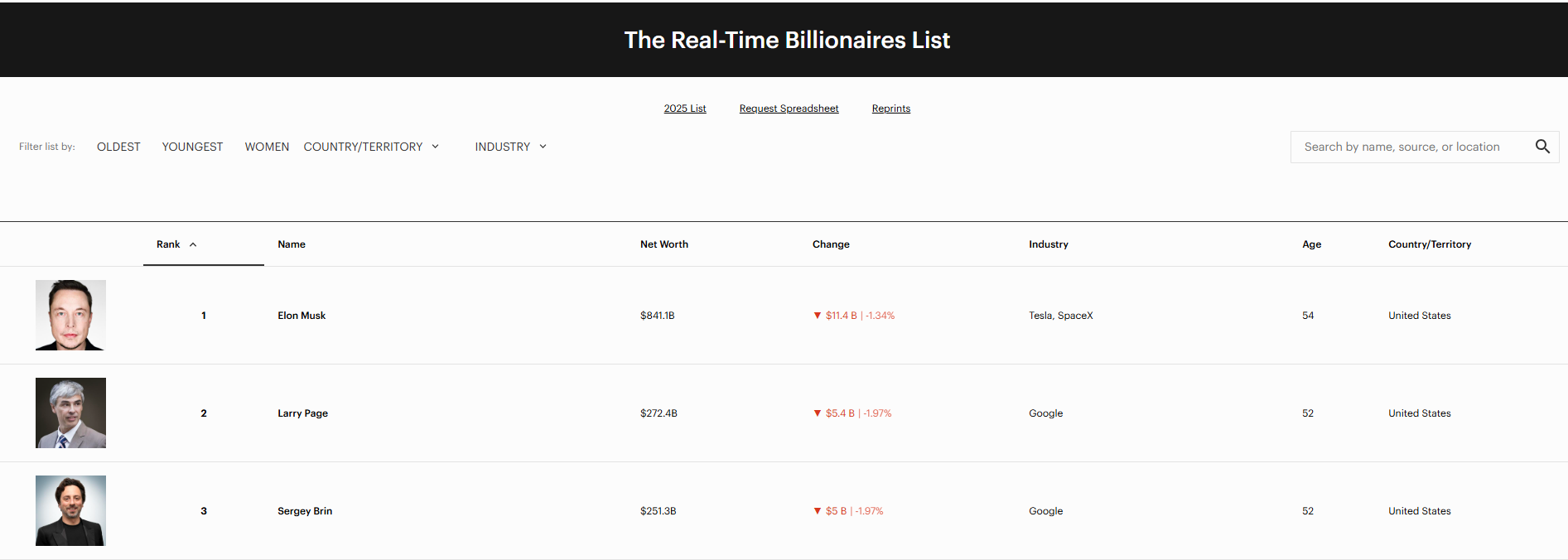Sort by the Change column header
The width and height of the screenshot is (1568, 560).
pyautogui.click(x=831, y=244)
